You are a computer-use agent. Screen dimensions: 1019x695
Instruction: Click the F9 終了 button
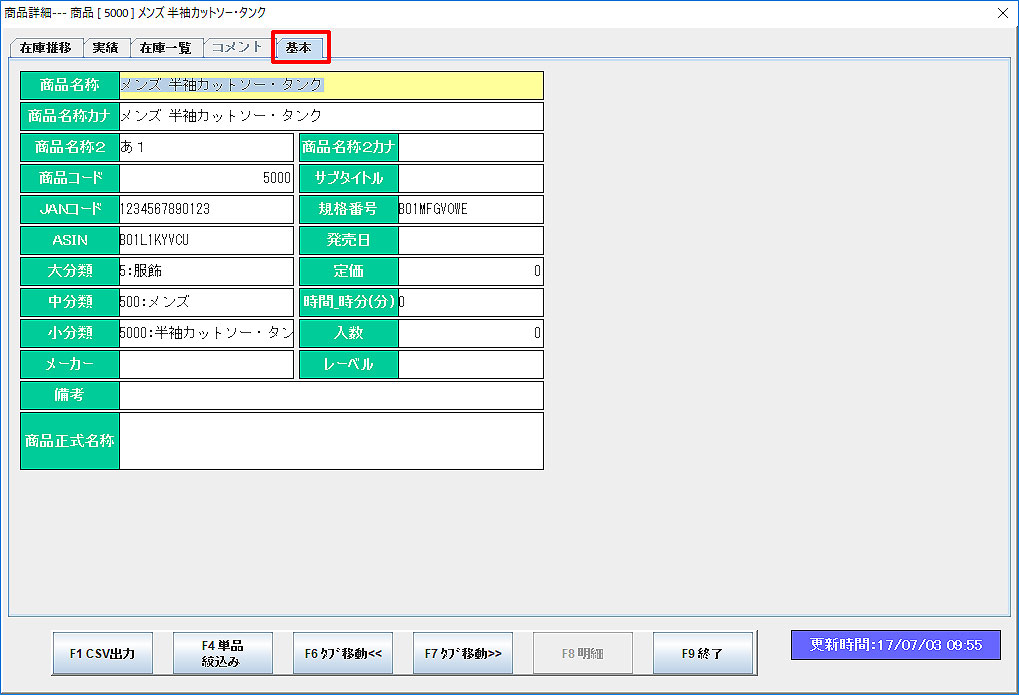coord(702,653)
